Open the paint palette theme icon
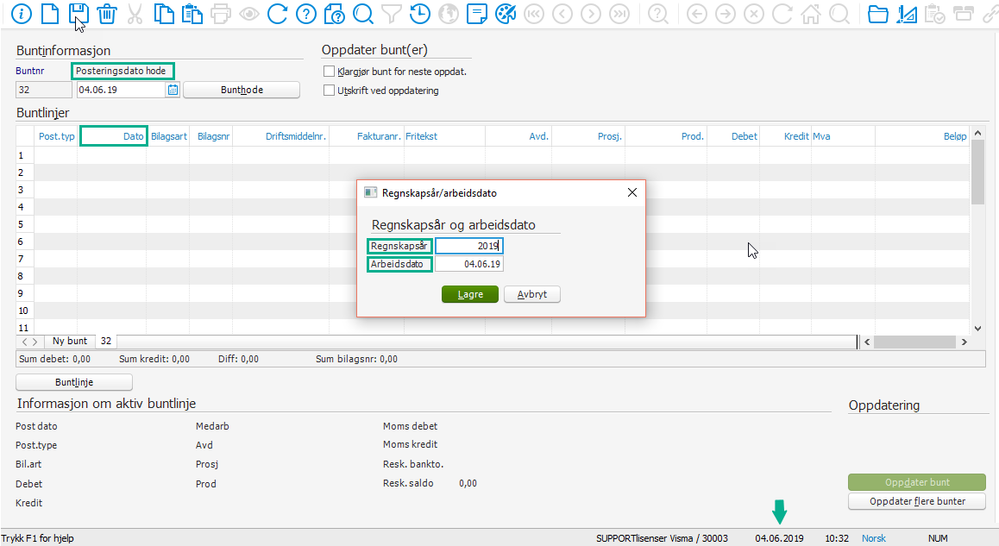Screen dimensions: 999x546 coord(505,13)
